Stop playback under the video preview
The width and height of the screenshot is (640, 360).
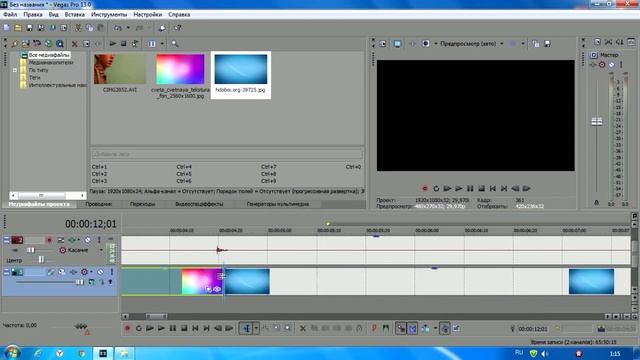point(482,188)
